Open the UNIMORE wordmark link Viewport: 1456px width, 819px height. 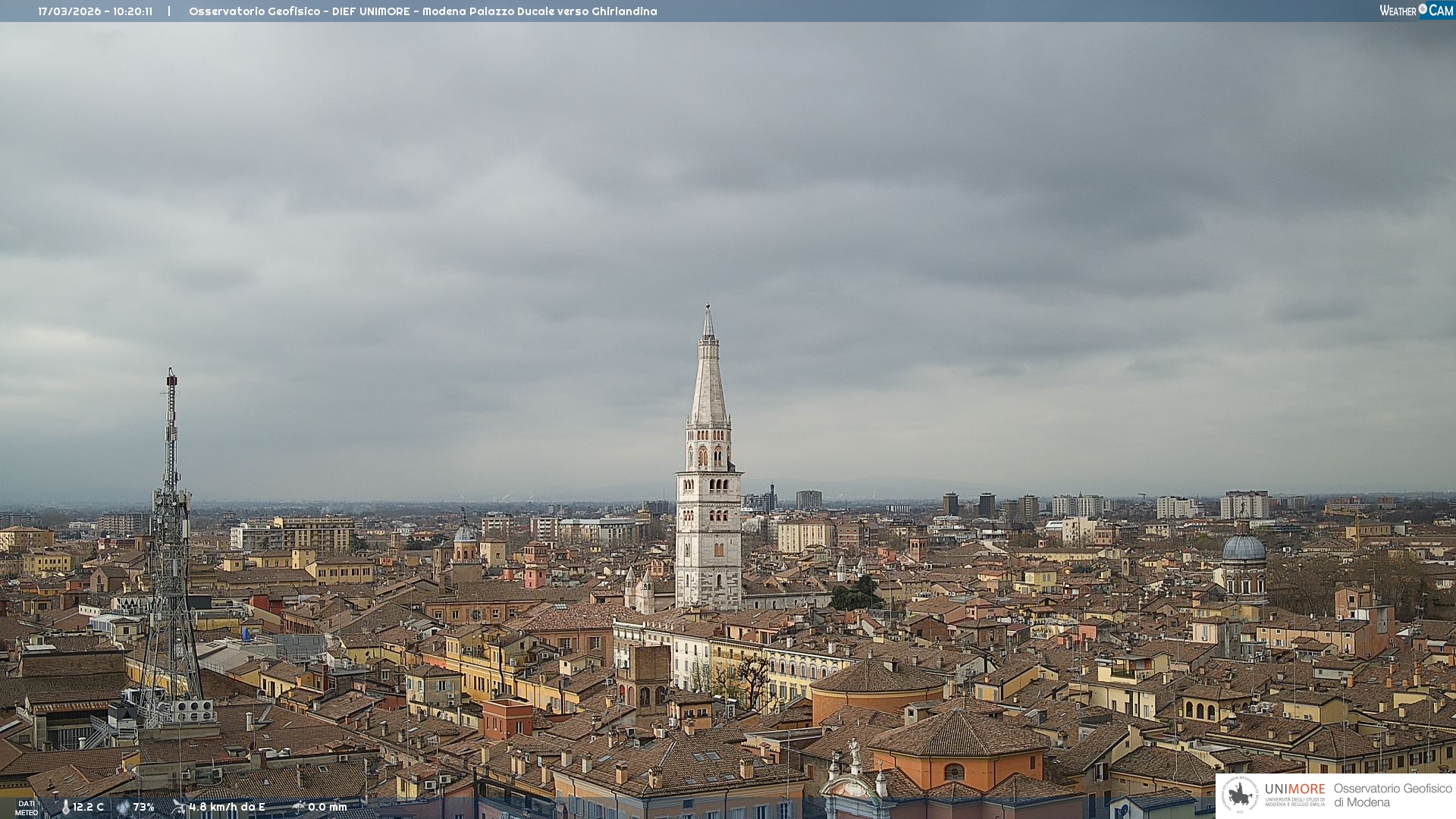1294,789
